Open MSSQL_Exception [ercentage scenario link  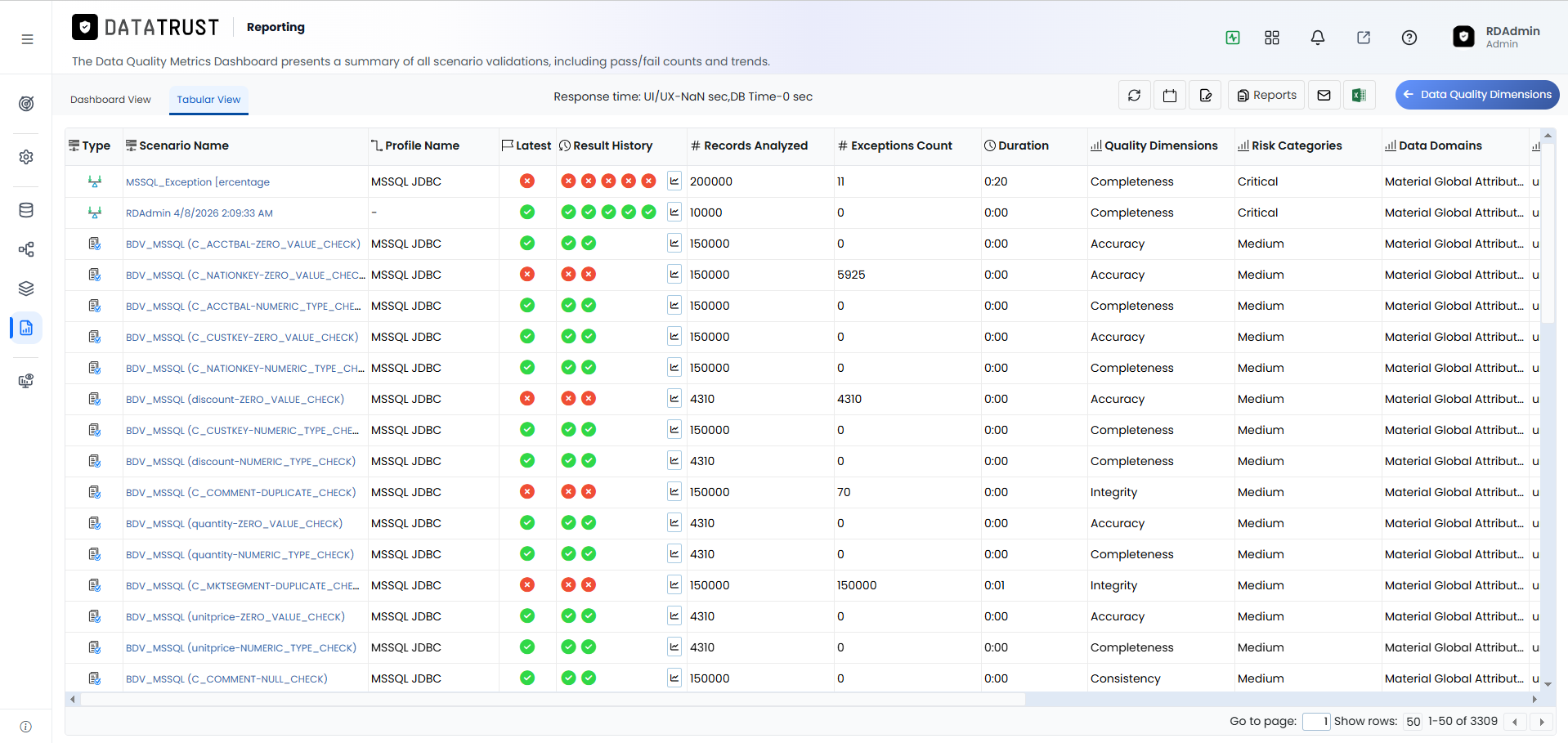click(198, 181)
